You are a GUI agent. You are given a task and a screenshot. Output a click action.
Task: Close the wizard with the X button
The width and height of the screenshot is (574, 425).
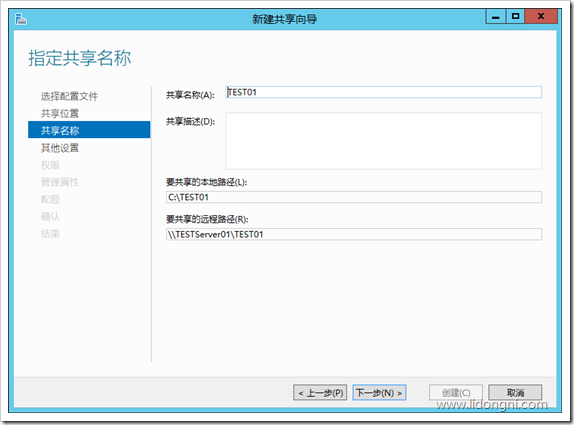tap(541, 16)
